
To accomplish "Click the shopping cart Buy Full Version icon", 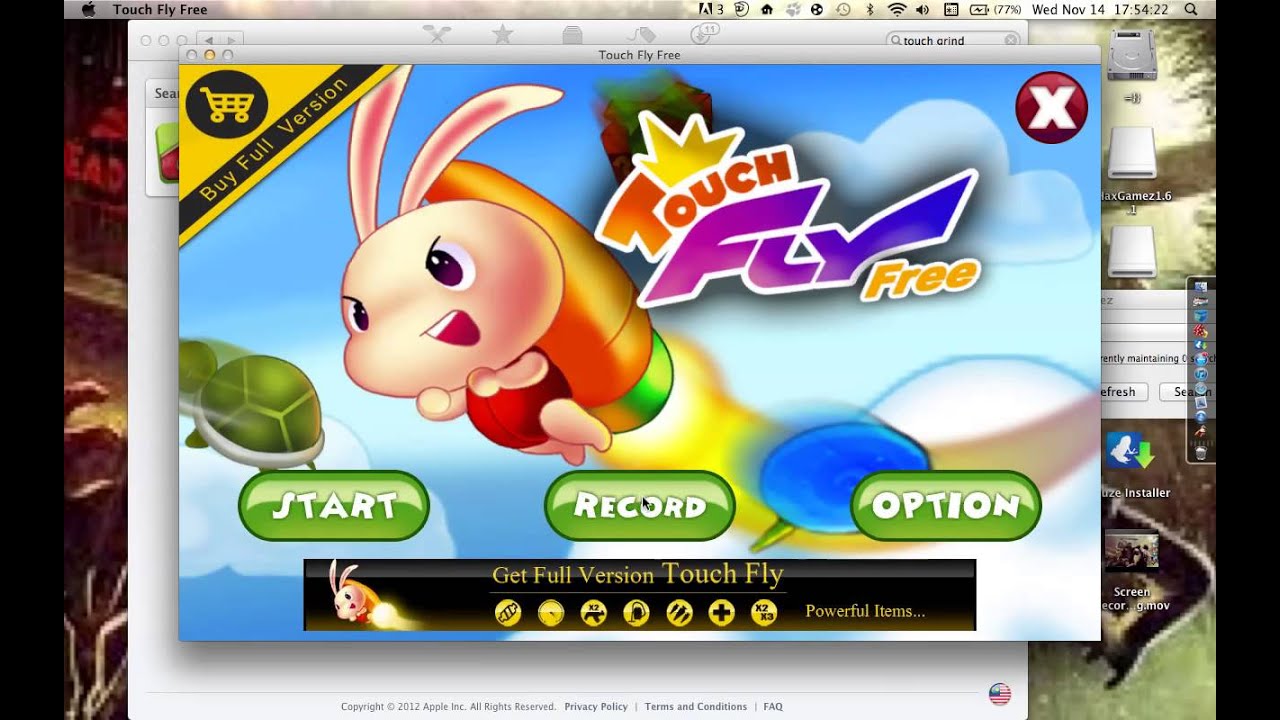I will 227,104.
